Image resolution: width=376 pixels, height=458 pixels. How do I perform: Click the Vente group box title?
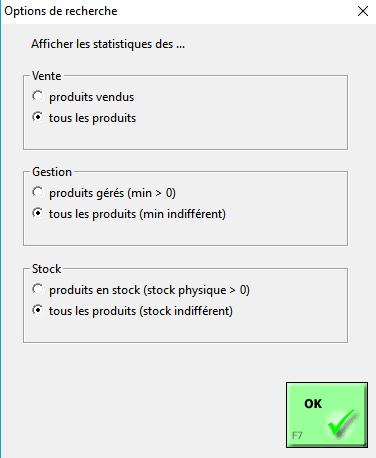tap(47, 76)
